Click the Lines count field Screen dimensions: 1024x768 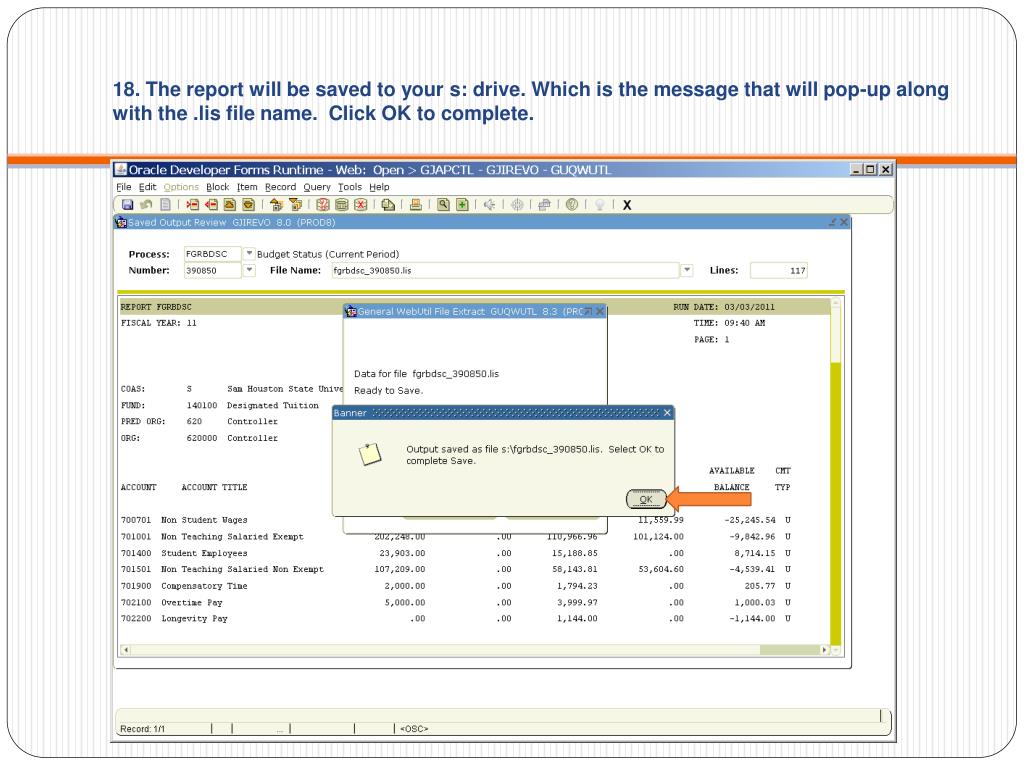(x=779, y=270)
